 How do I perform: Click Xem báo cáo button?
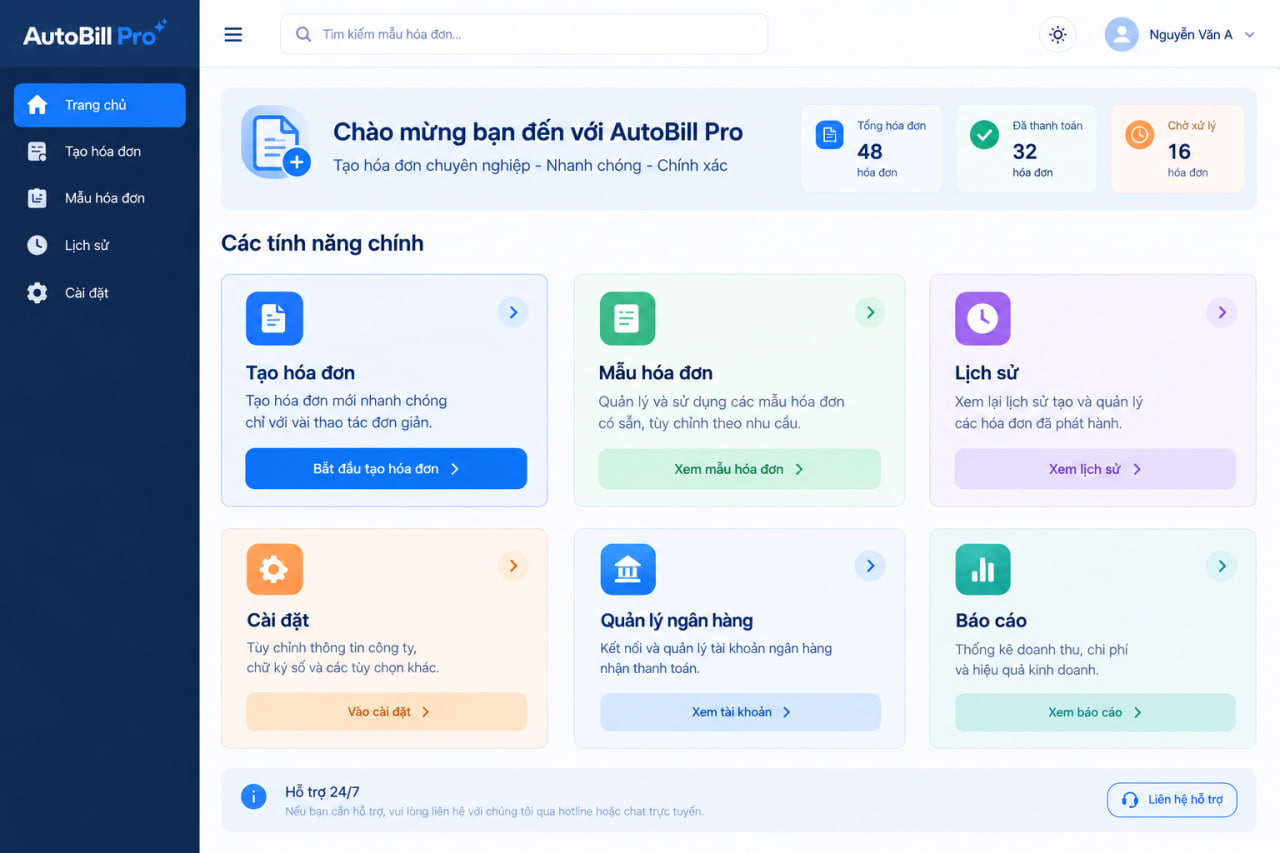(x=1095, y=712)
